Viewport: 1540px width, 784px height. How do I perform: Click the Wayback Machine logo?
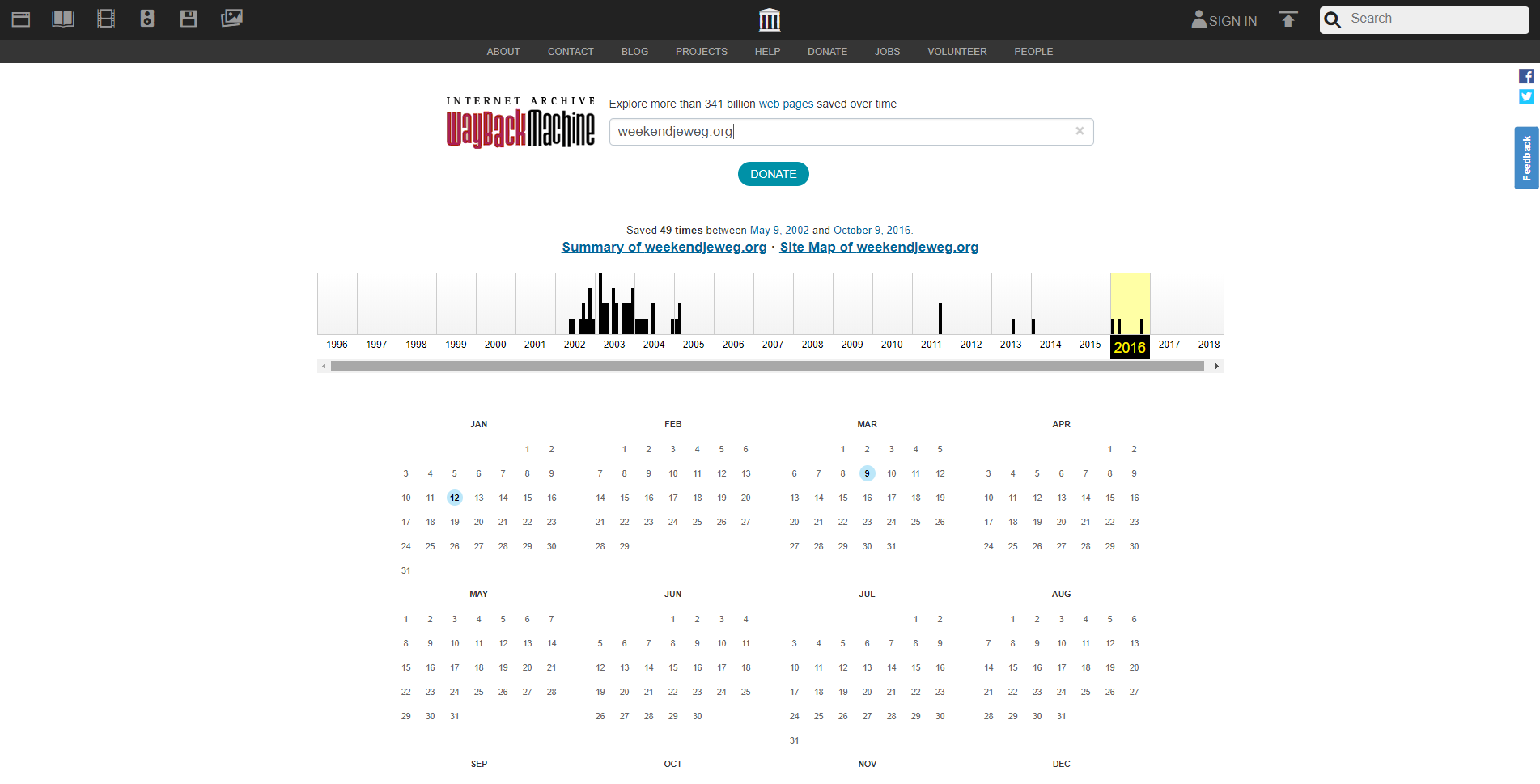(x=520, y=123)
